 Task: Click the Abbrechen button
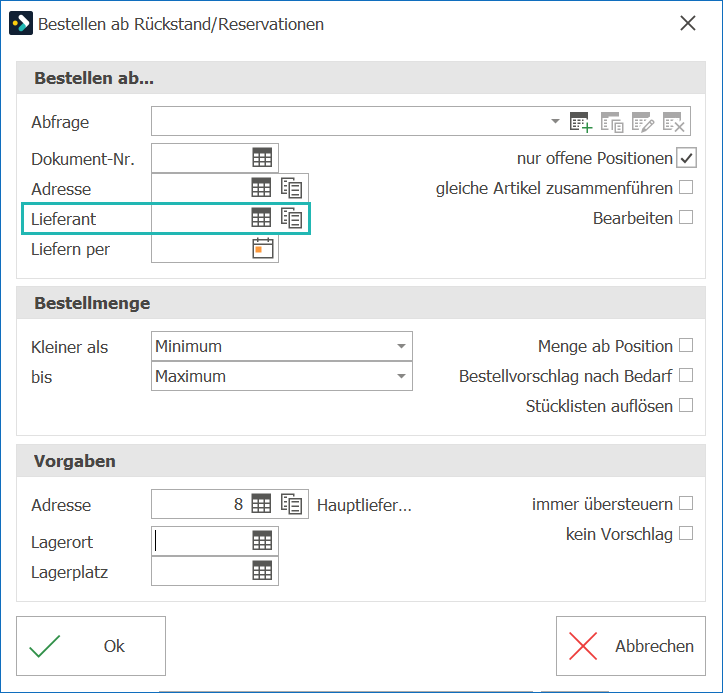(x=631, y=646)
